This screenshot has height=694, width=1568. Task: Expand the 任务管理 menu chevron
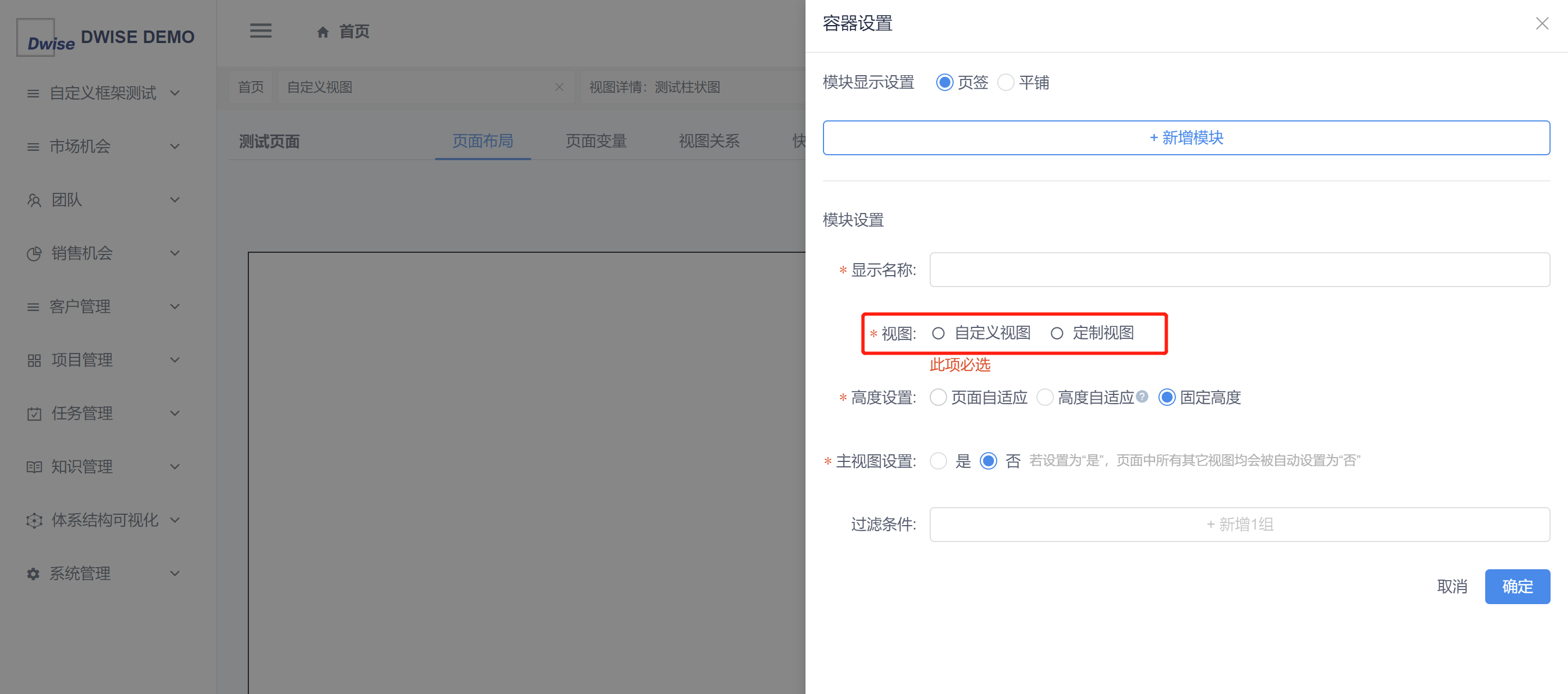click(175, 413)
